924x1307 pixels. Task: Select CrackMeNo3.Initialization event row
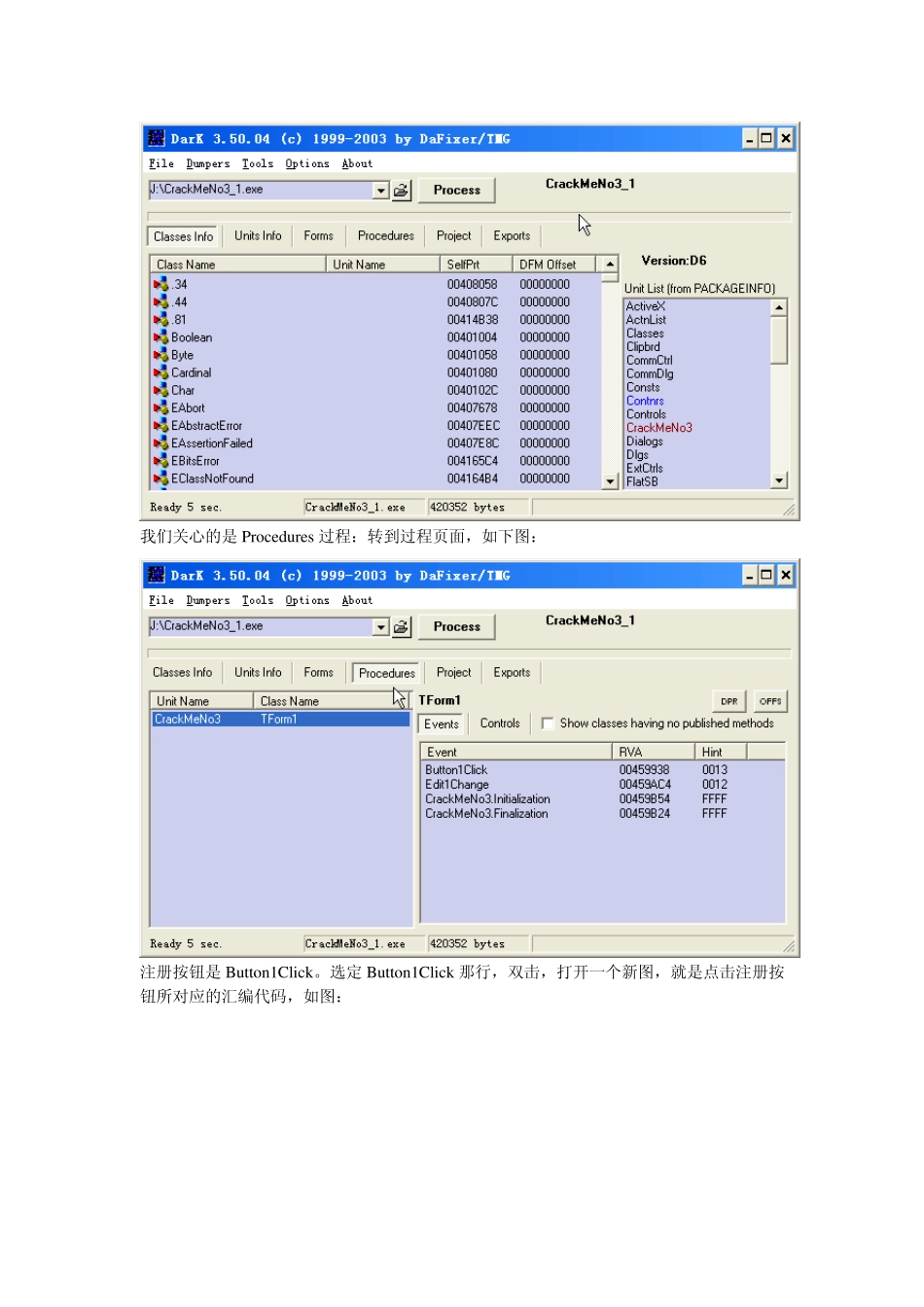pyautogui.click(x=602, y=799)
